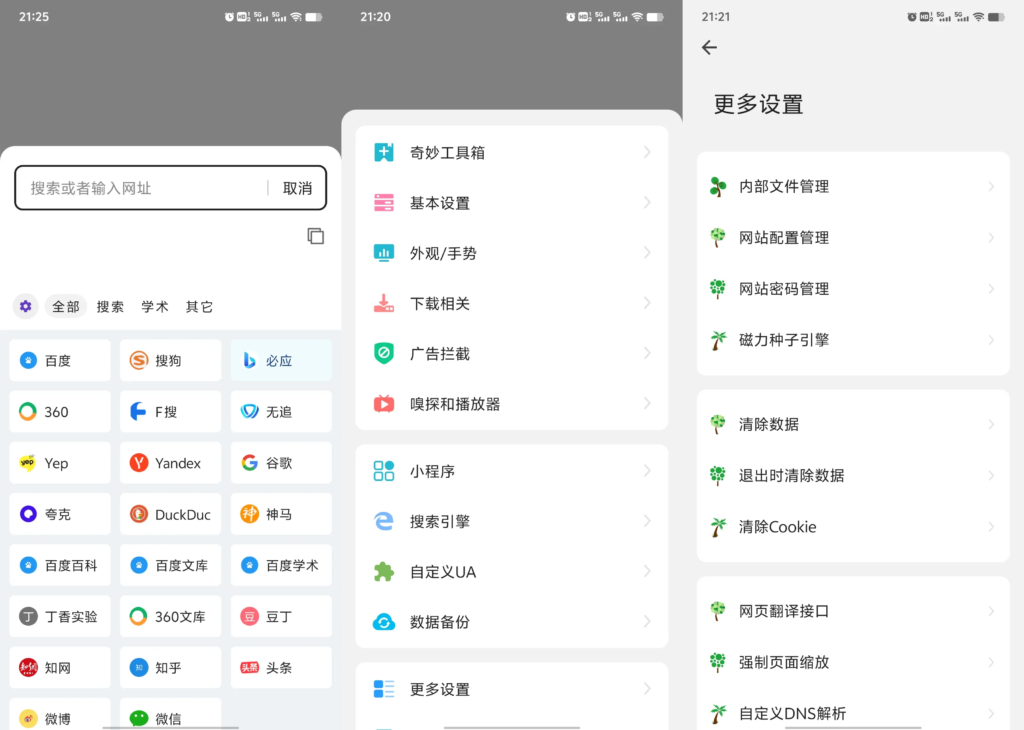1024x730 pixels.
Task: Select the 微博 search tile
Action: coord(60,716)
